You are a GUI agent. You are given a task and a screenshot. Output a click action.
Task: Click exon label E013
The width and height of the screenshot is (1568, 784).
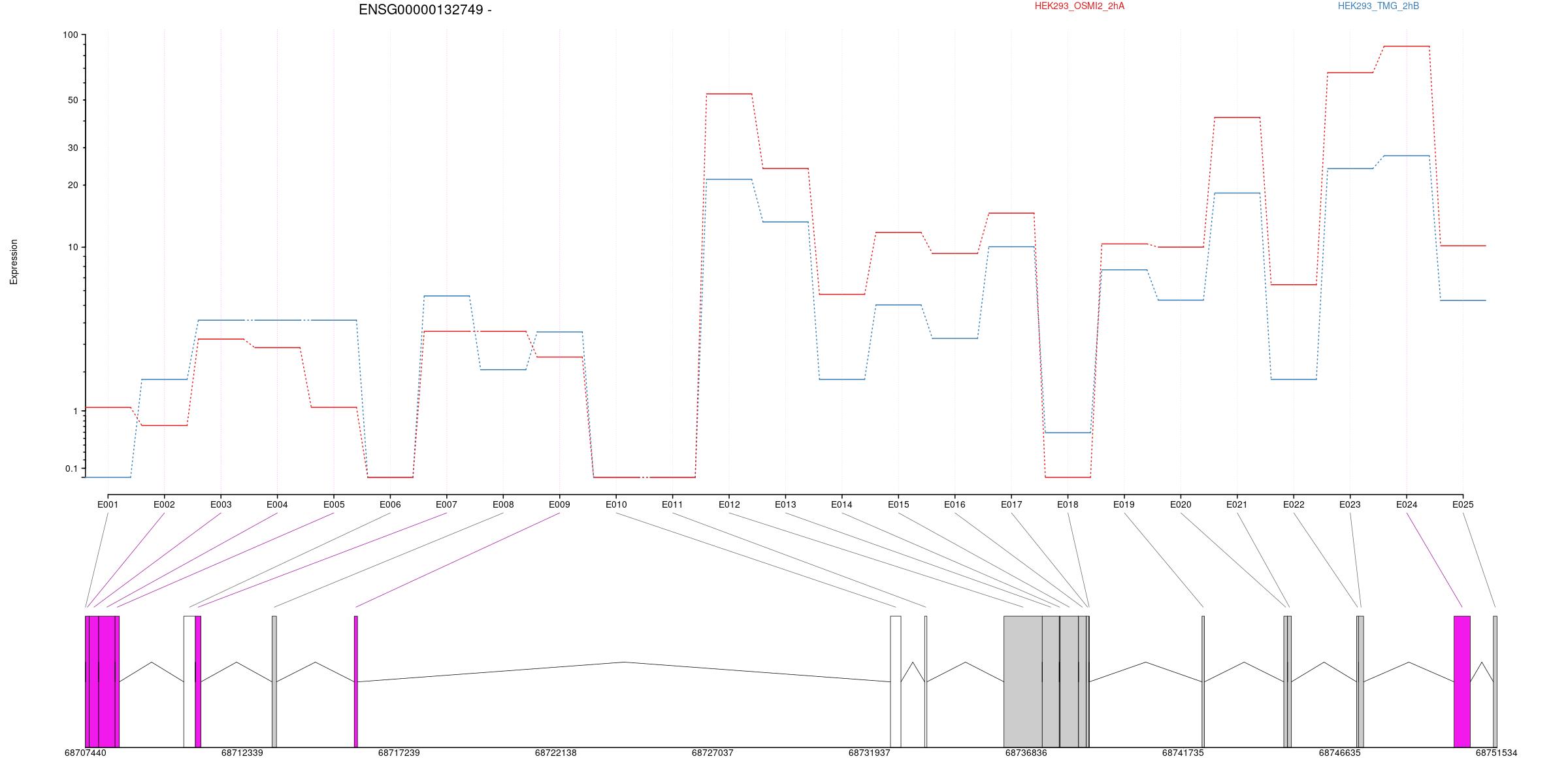(x=785, y=504)
